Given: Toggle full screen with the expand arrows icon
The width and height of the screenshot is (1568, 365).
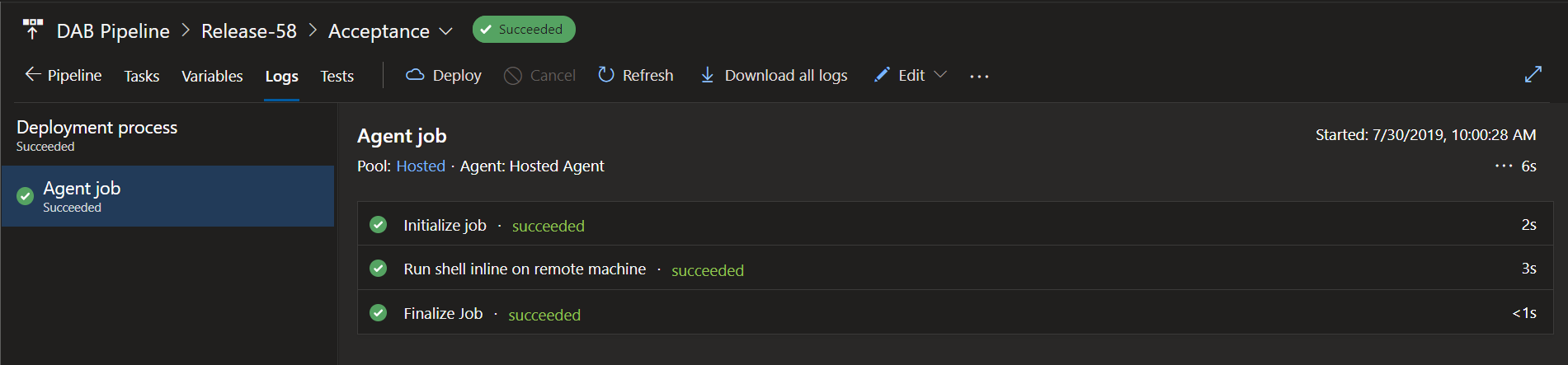Looking at the screenshot, I should point(1533,75).
